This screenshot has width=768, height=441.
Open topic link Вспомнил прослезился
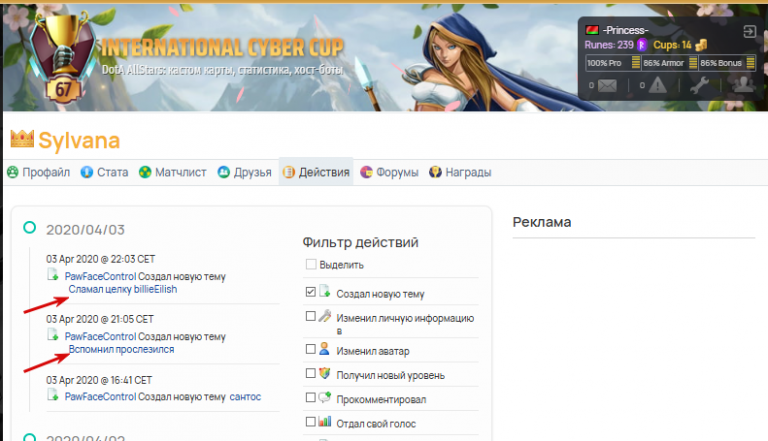(x=121, y=349)
